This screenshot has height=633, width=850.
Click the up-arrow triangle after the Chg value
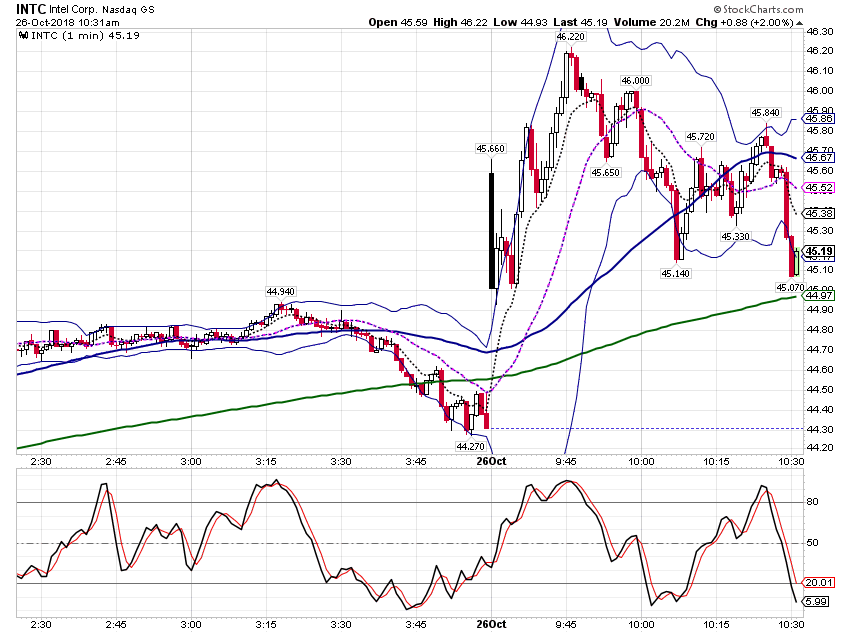799,23
